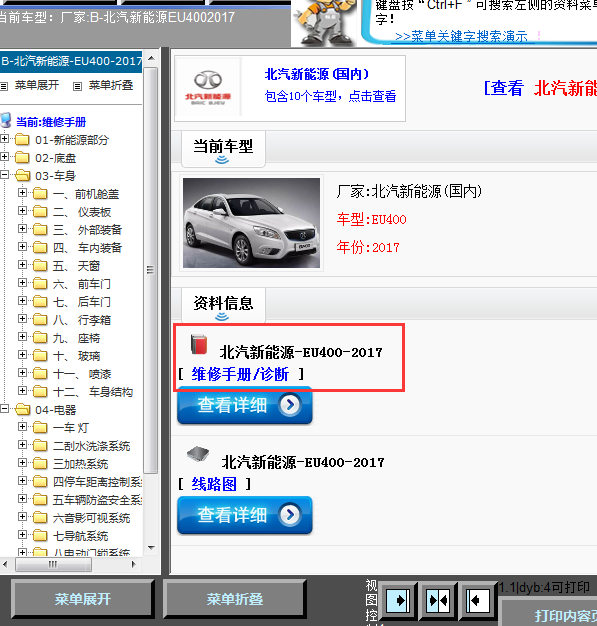The image size is (597, 626).
Task: Click the 03-车身 open folder icon
Action: 23,175
